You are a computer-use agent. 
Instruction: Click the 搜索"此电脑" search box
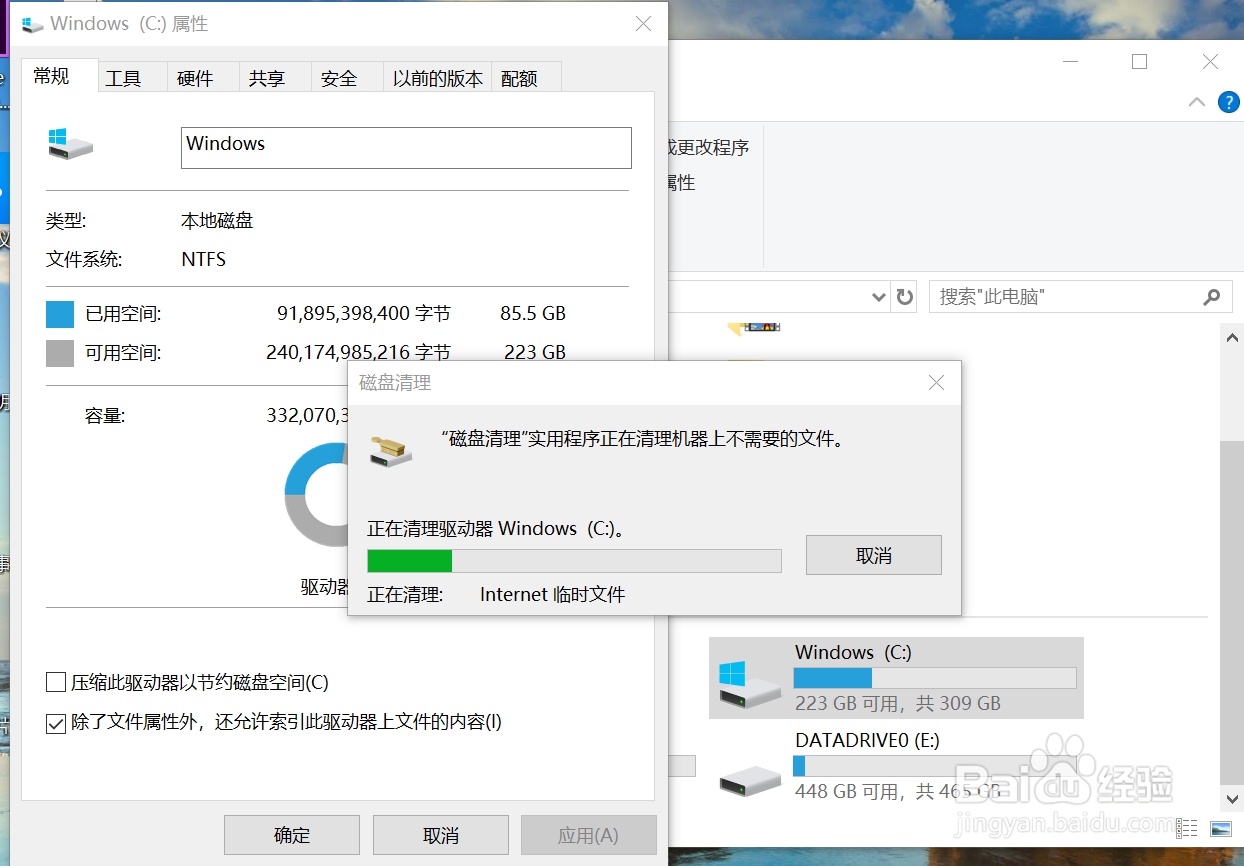tap(1080, 297)
